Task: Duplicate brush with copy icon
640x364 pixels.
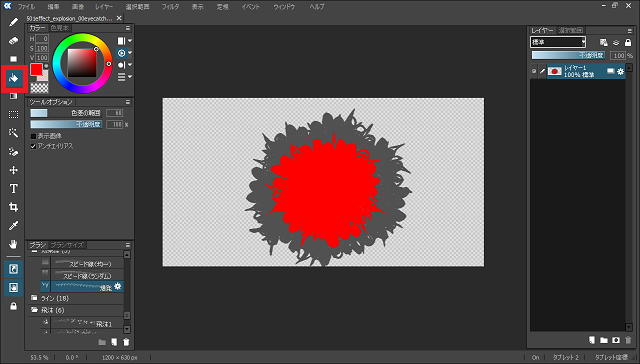Action: click(114, 342)
